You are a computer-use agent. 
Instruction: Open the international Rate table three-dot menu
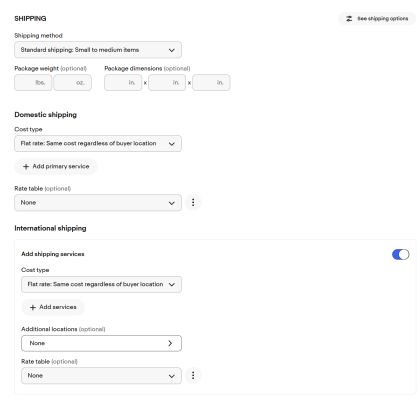193,375
